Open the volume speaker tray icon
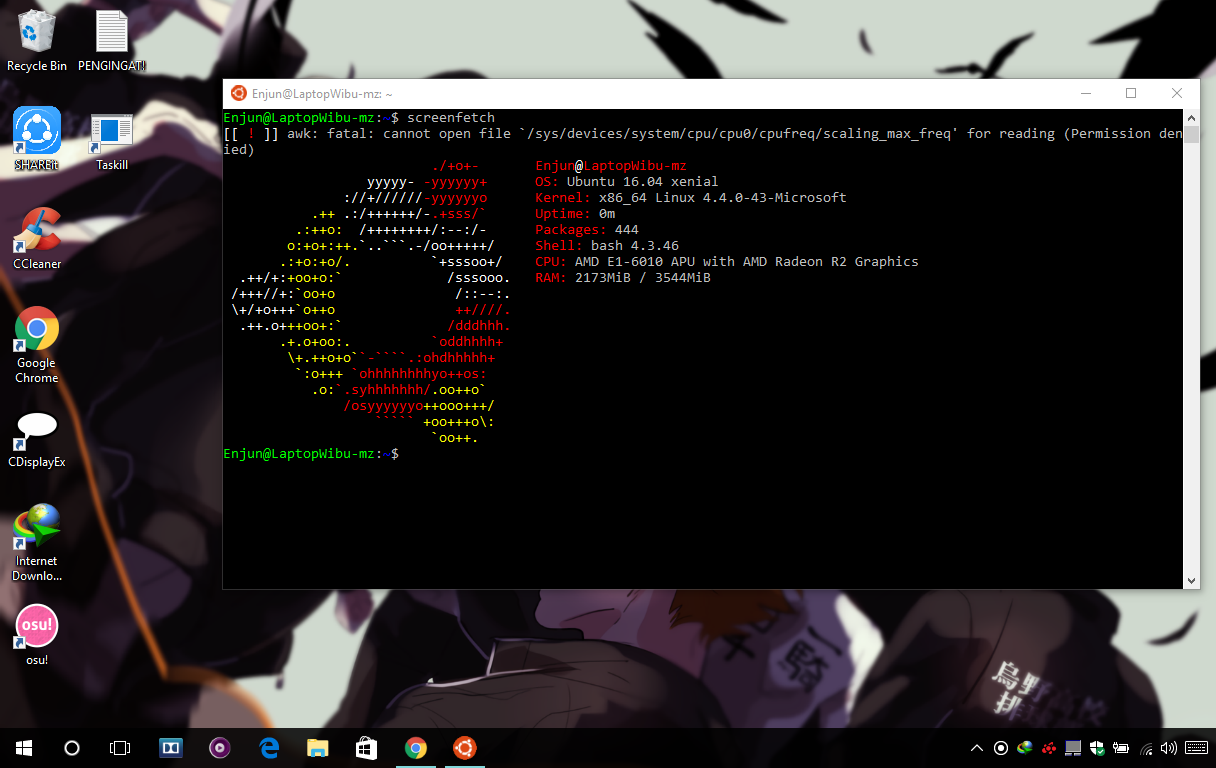This screenshot has width=1216, height=768. pyautogui.click(x=1169, y=748)
